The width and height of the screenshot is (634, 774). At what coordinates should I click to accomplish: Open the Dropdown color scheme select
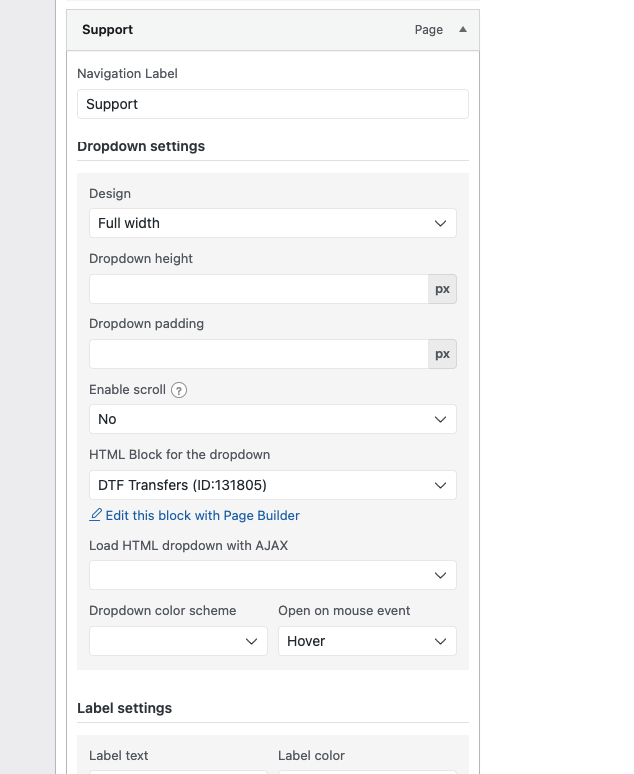pos(178,641)
